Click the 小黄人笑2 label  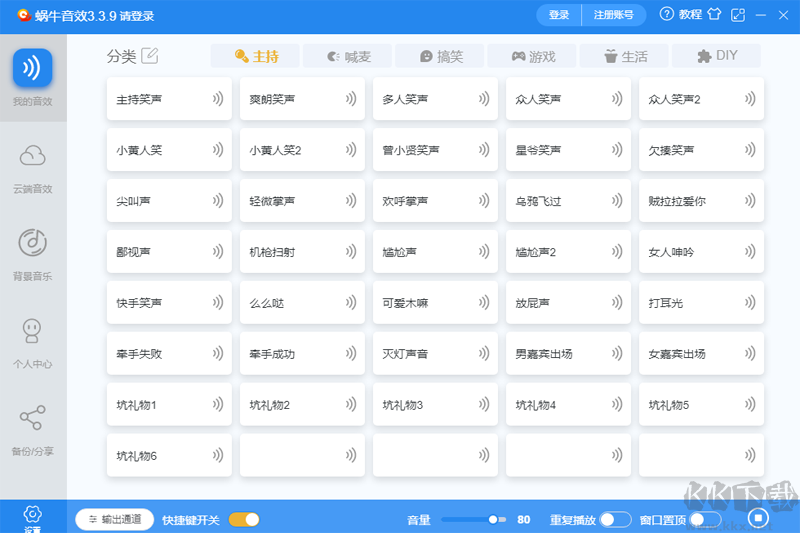(276, 150)
